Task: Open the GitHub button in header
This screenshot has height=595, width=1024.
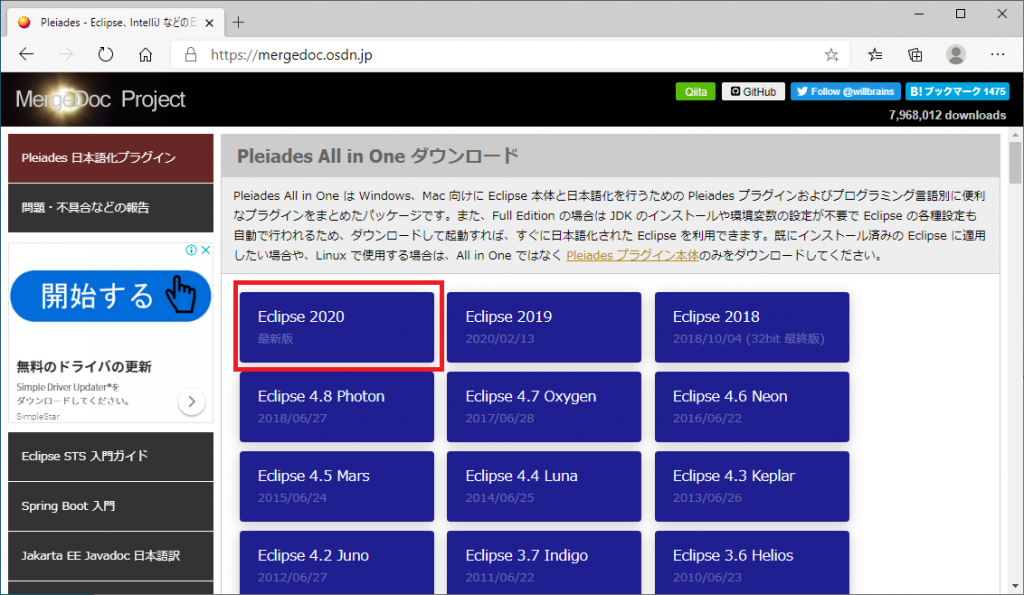Action: point(753,92)
